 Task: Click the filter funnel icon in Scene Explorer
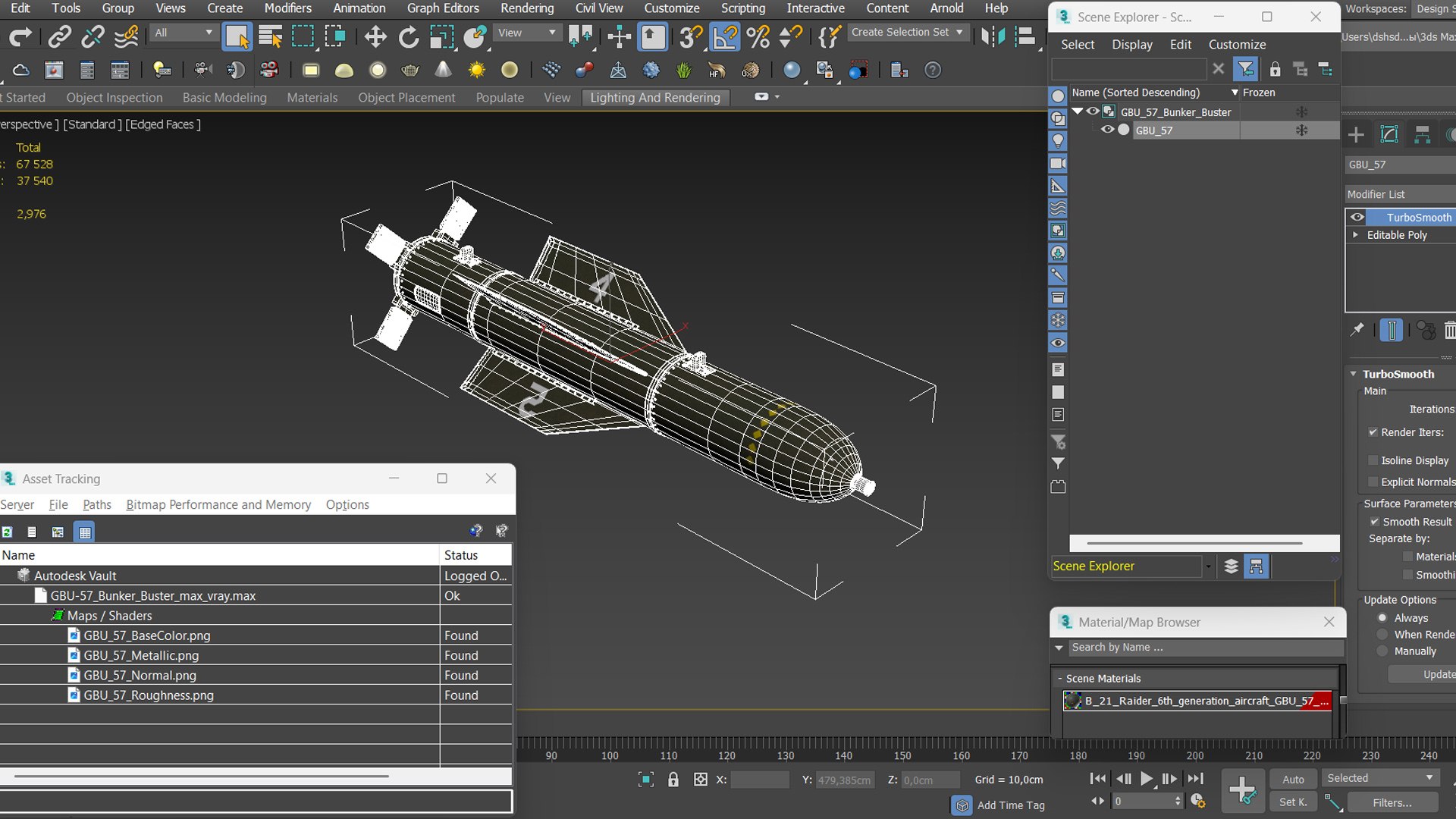(x=1246, y=69)
